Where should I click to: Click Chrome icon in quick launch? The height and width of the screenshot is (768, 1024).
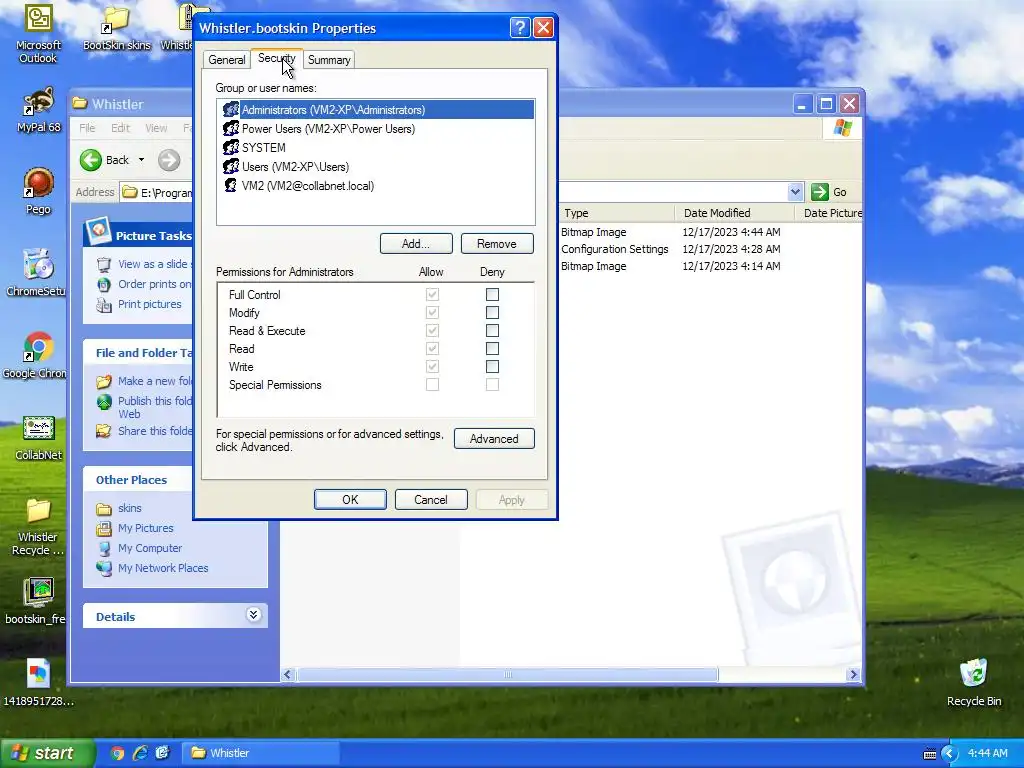117,753
